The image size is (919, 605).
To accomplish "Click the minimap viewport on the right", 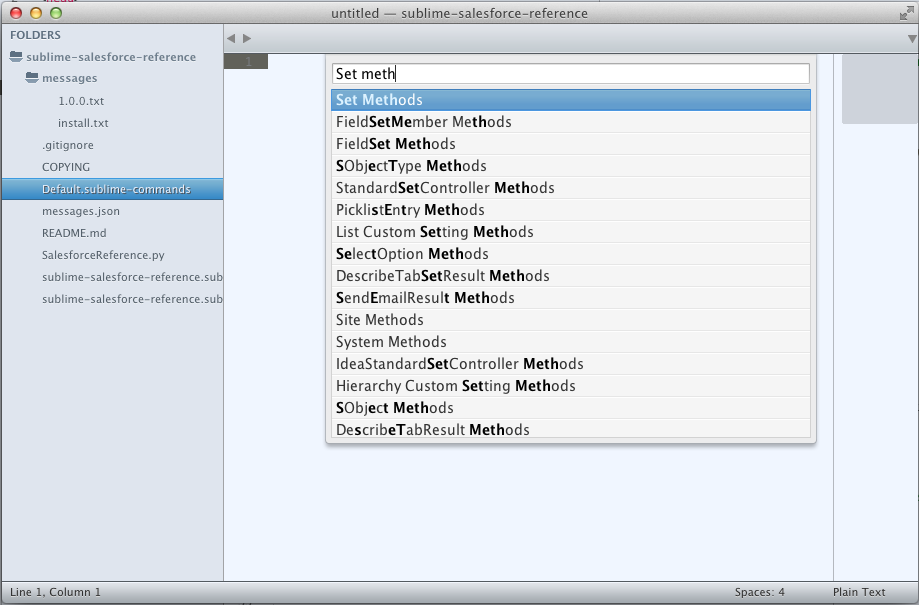I will 879,89.
